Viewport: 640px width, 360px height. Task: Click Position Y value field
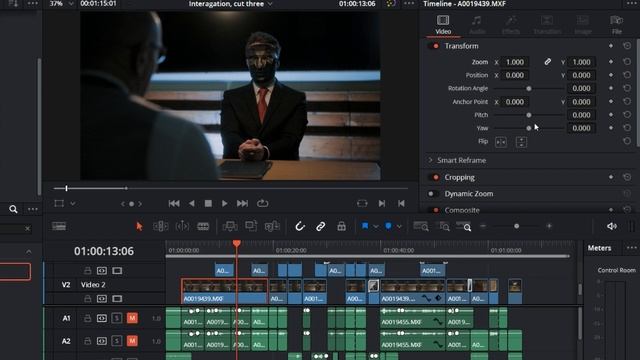pos(581,75)
